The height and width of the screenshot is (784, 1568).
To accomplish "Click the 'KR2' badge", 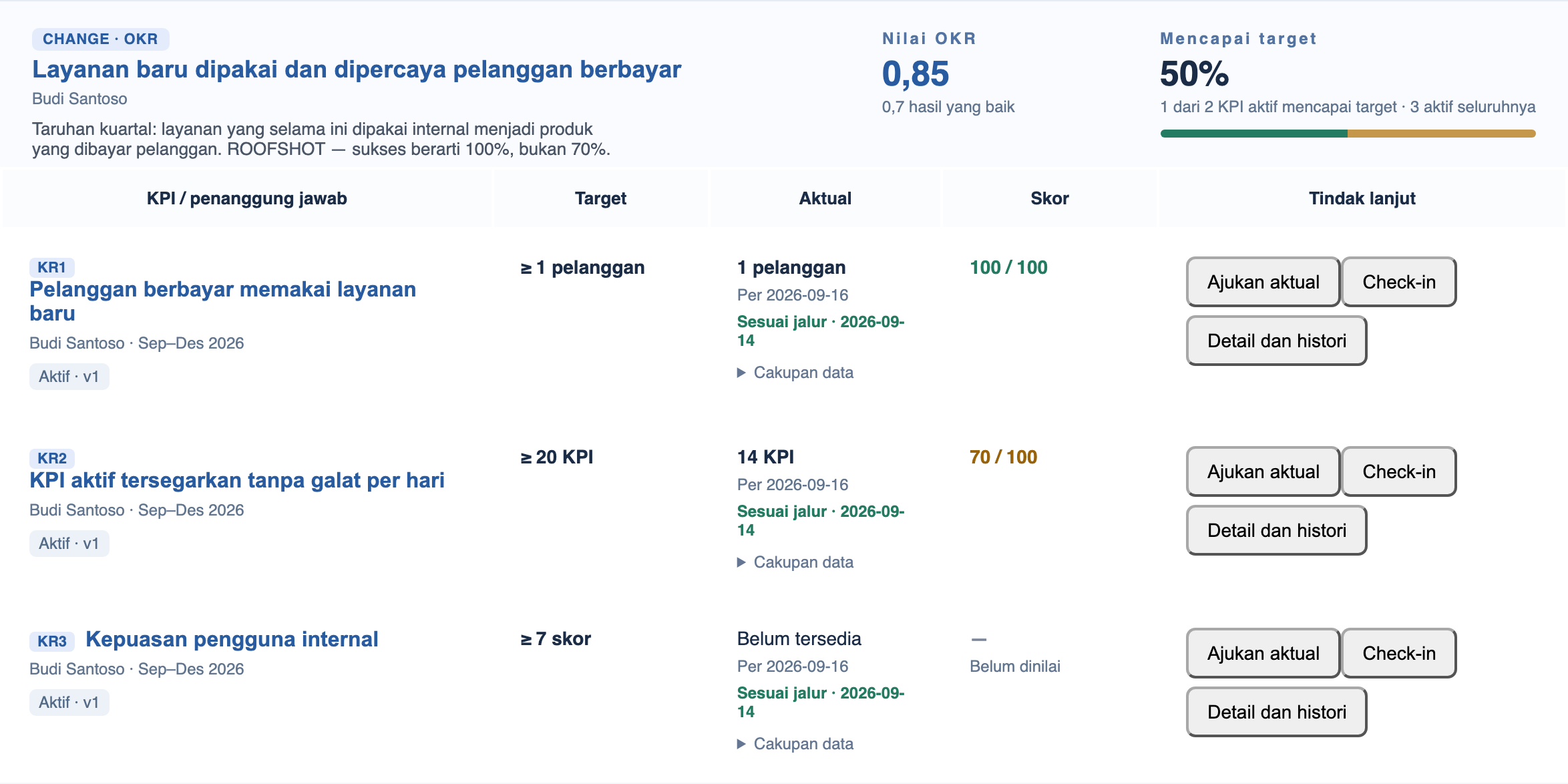I will 52,458.
